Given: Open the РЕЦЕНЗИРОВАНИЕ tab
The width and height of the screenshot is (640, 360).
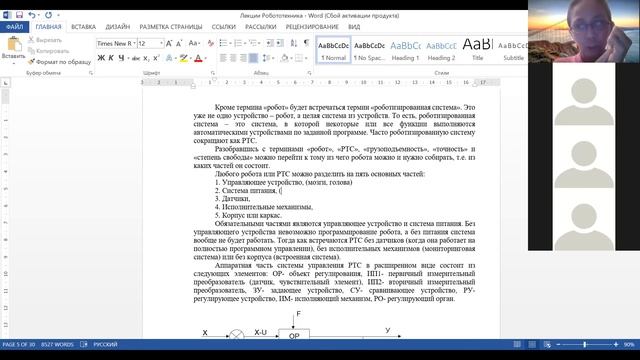Looking at the screenshot, I should (x=312, y=27).
